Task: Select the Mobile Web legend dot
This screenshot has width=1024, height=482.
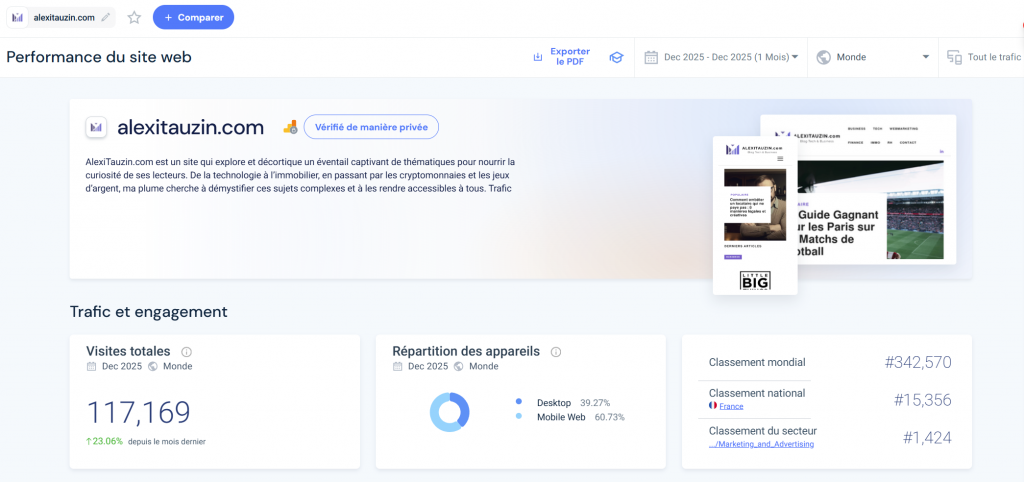Action: click(519, 417)
